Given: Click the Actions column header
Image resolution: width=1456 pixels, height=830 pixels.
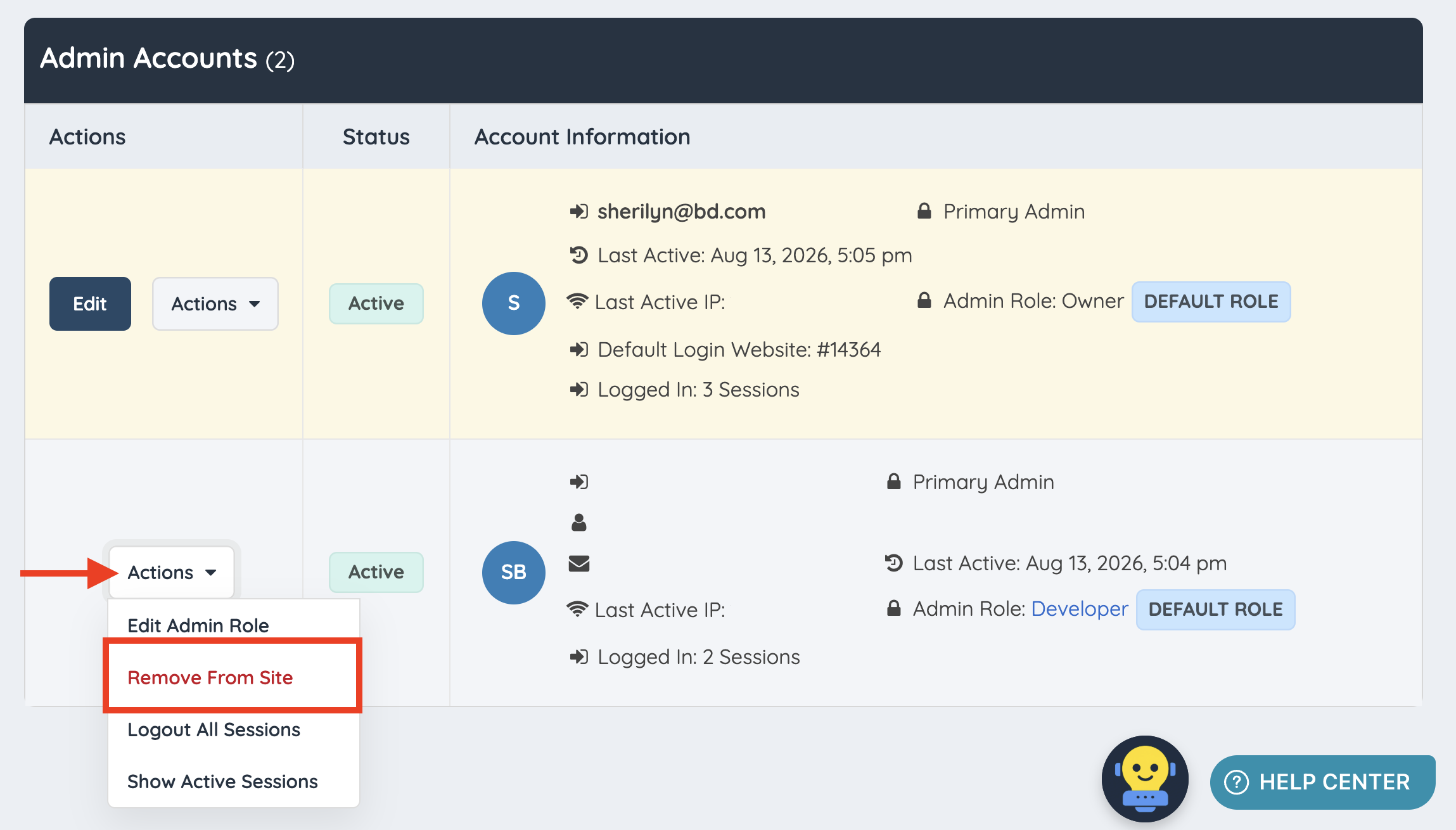Looking at the screenshot, I should pyautogui.click(x=87, y=136).
